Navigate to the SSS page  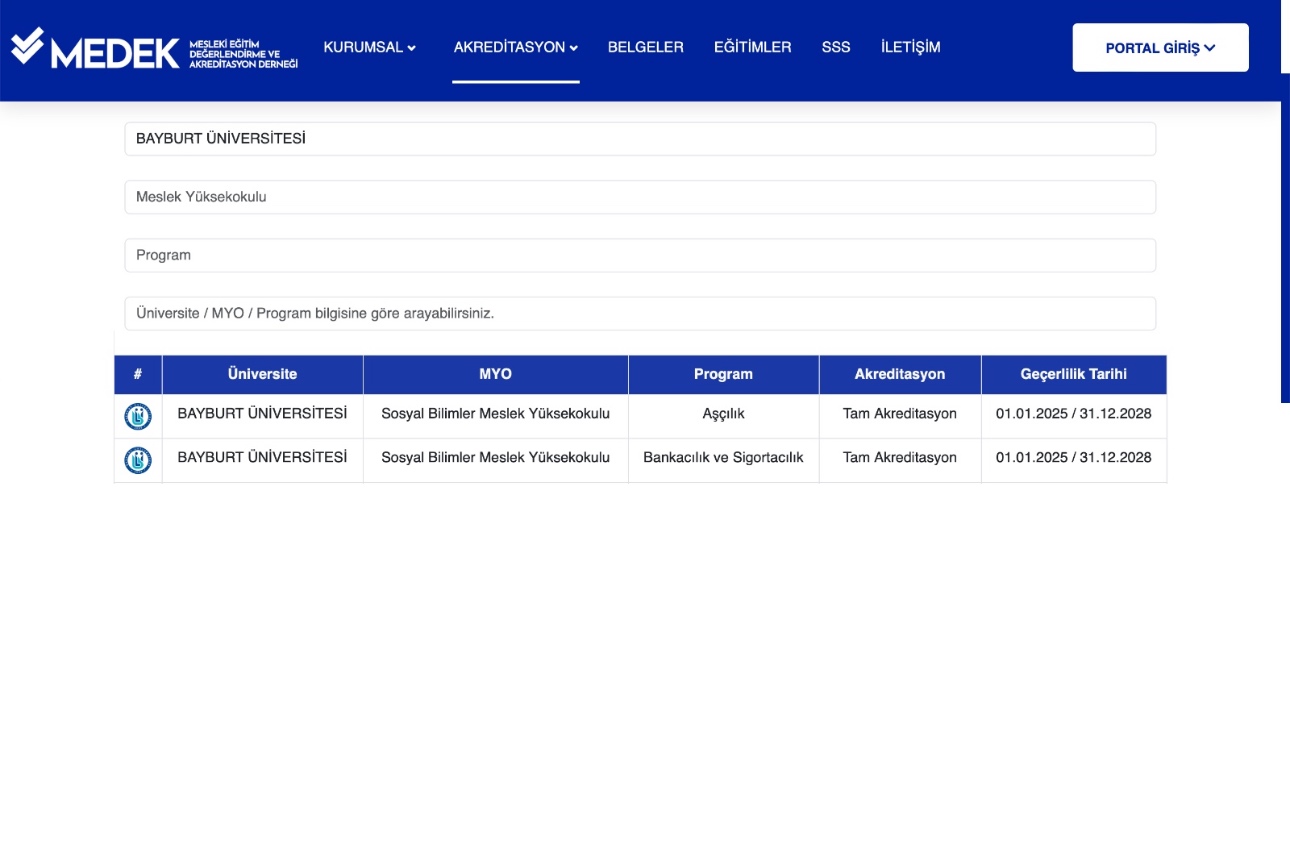pos(835,47)
